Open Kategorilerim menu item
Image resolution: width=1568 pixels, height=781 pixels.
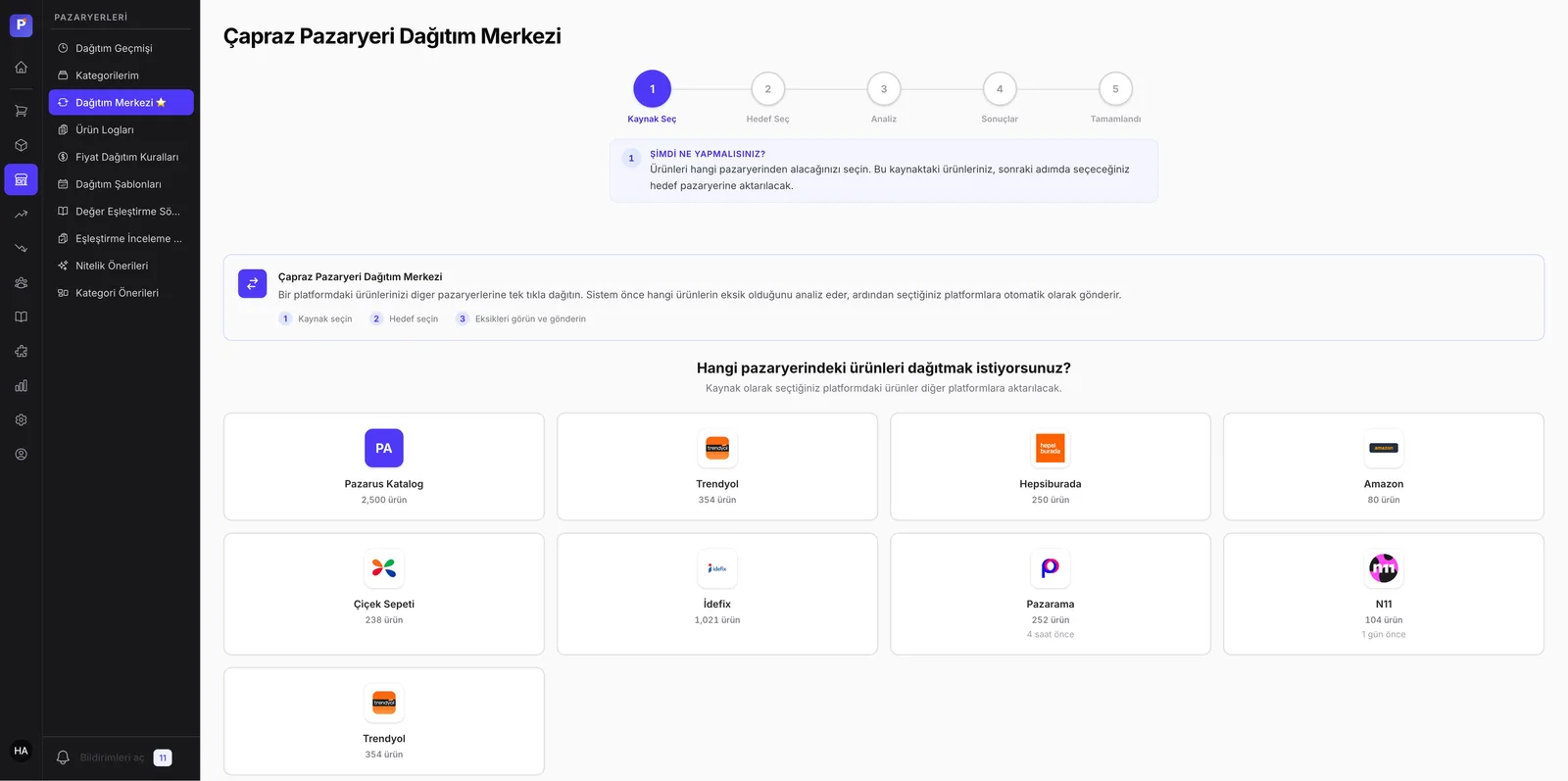(121, 75)
